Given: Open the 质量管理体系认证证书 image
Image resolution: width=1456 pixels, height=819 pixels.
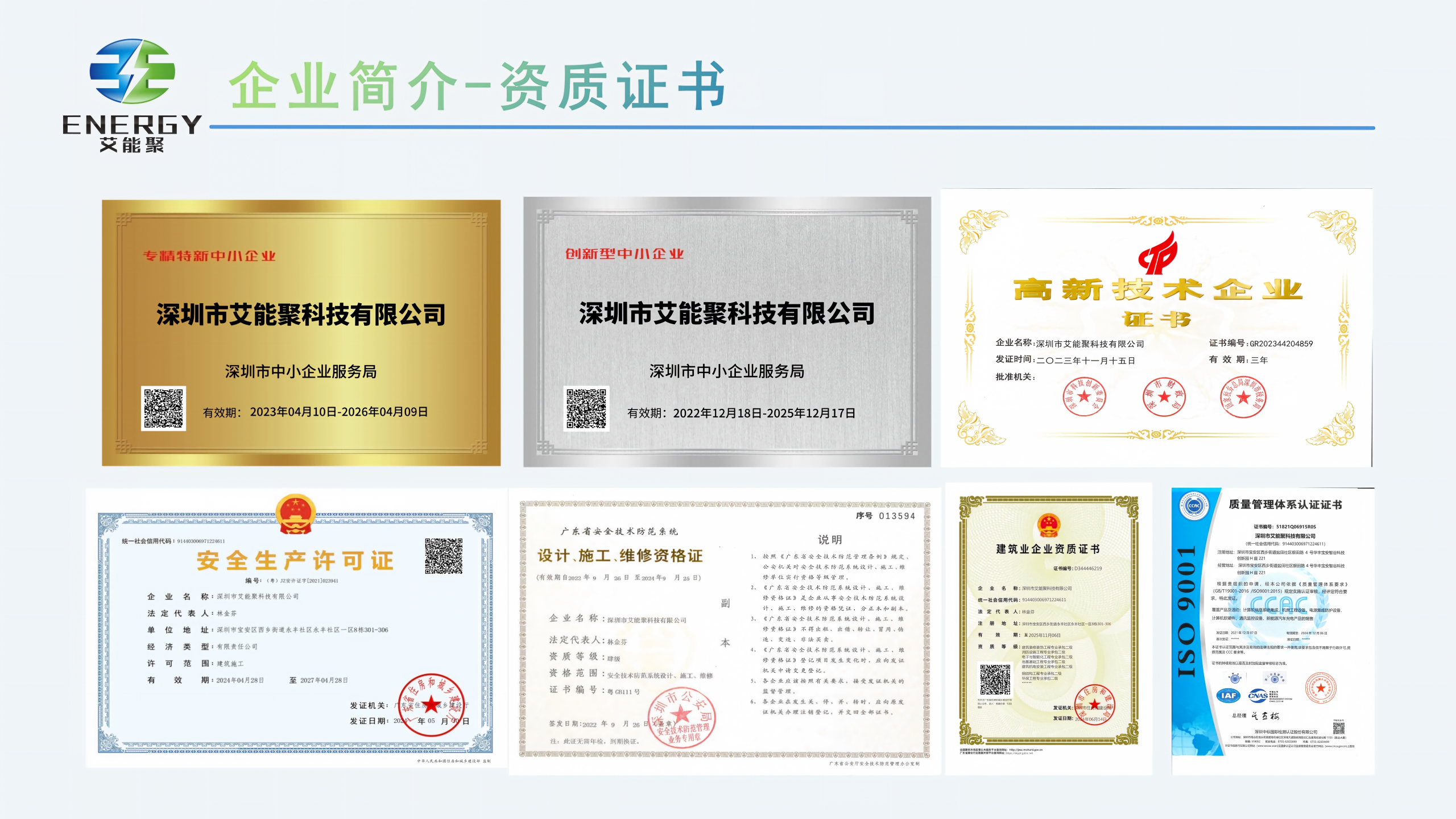Looking at the screenshot, I should 1273,631.
